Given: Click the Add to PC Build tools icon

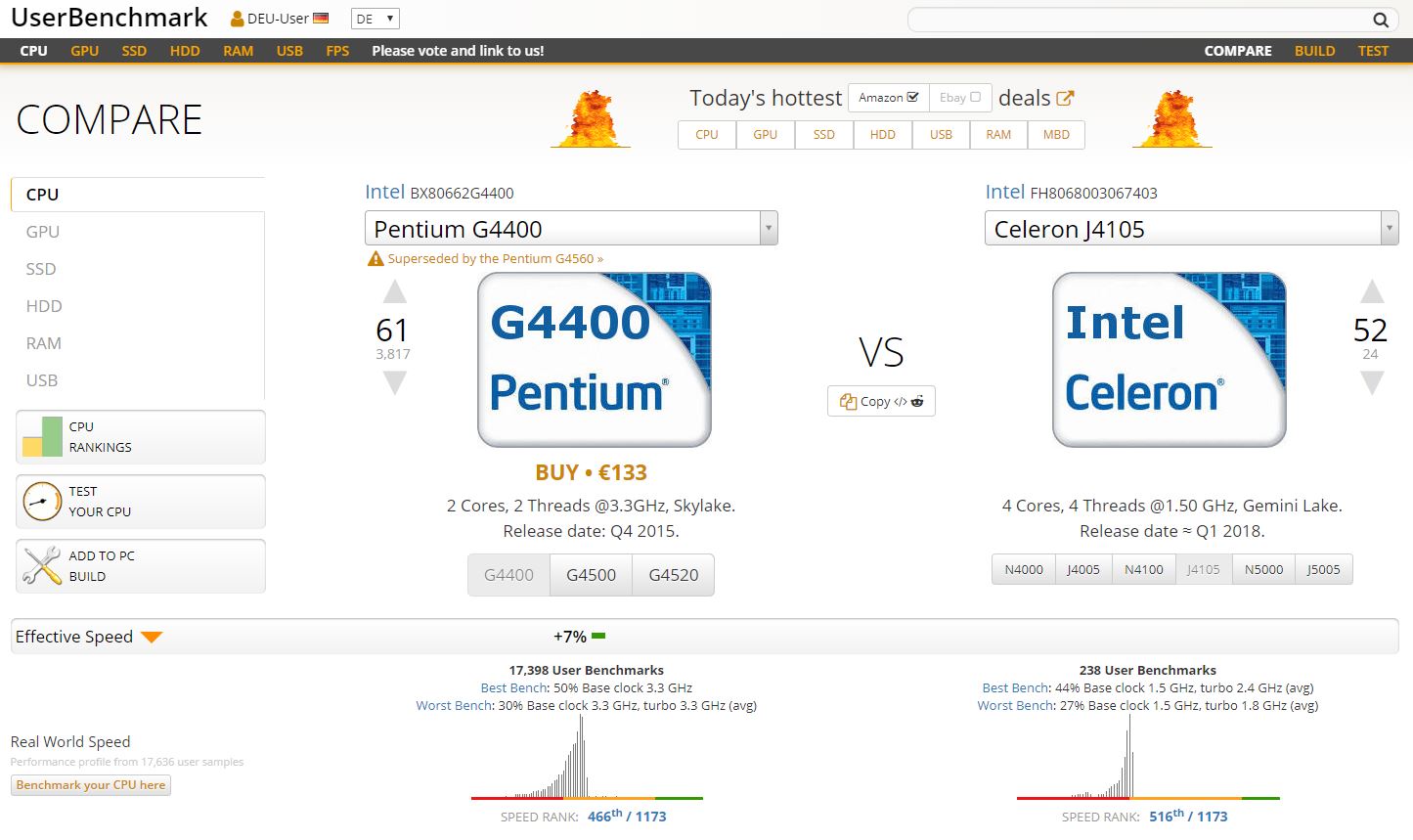Looking at the screenshot, I should (41, 565).
